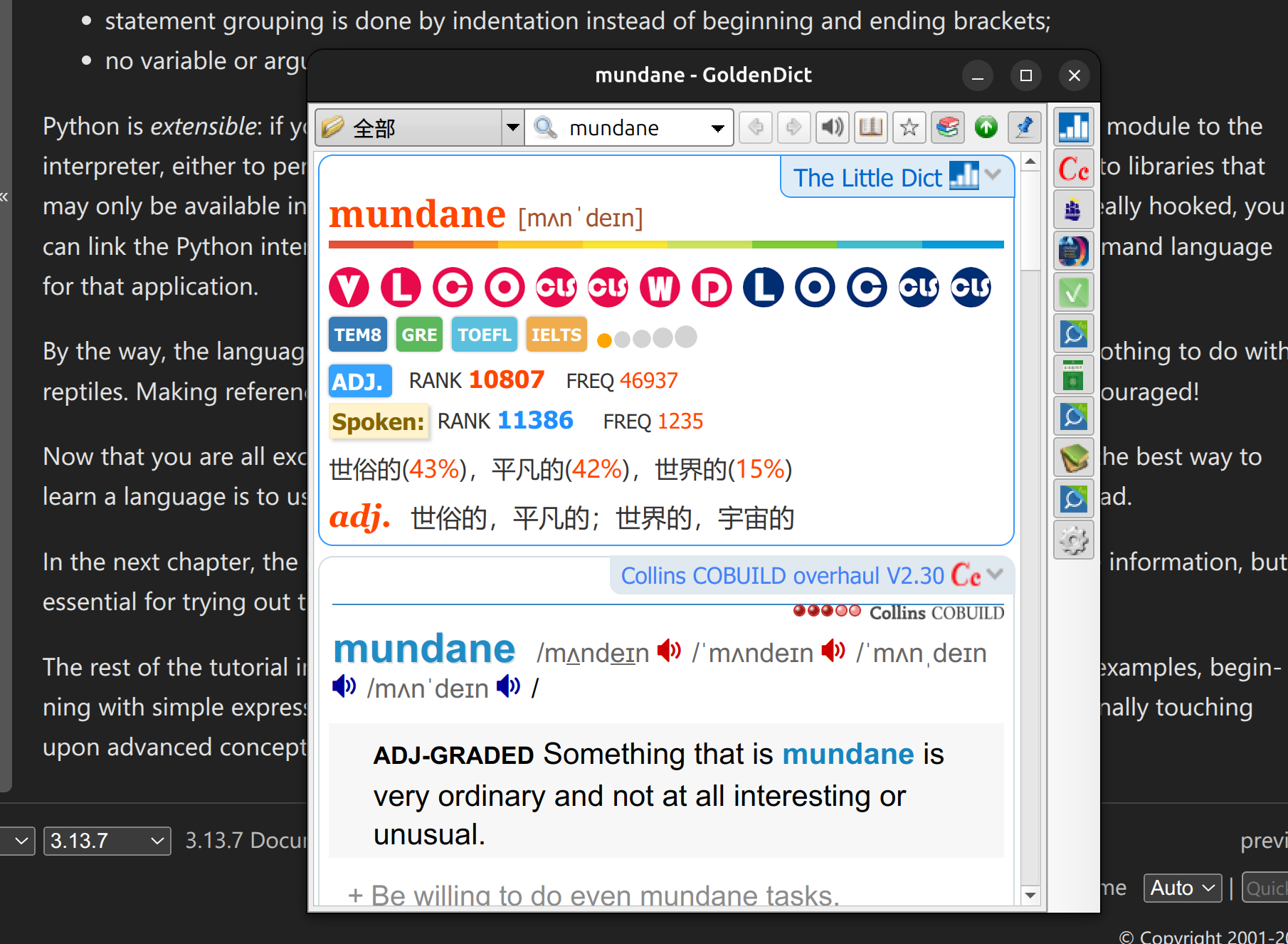Click the green up-arrow toolbar icon
The image size is (1288, 944).
[986, 127]
